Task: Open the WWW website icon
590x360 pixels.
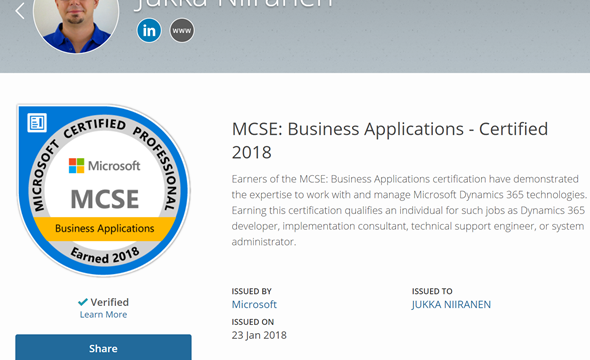Action: pos(182,30)
